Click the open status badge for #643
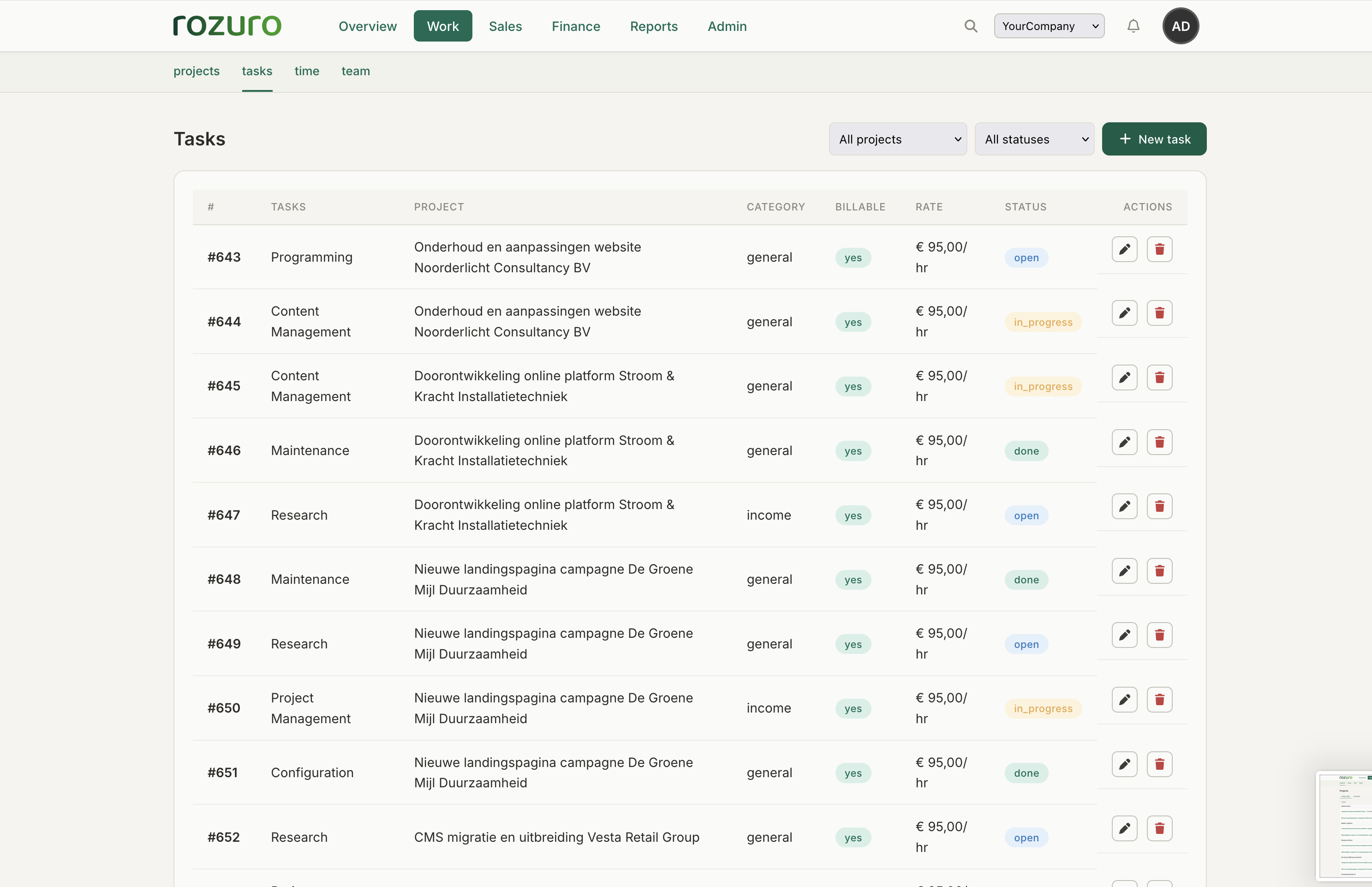Viewport: 1372px width, 887px height. 1026,258
